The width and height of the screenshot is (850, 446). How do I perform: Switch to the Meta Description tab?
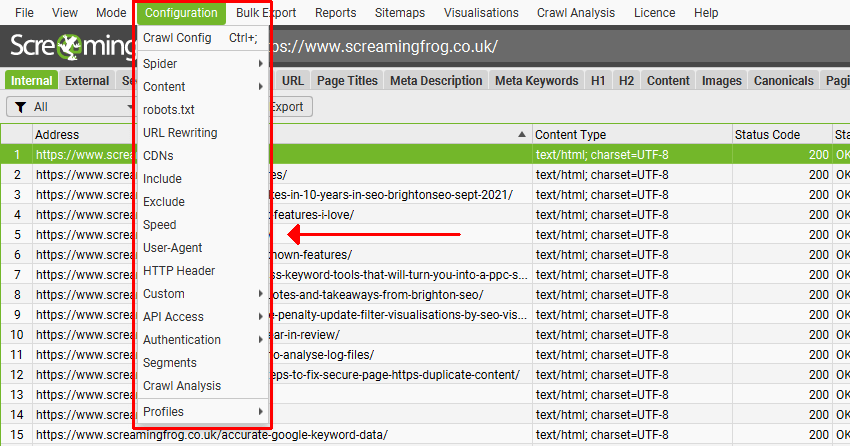click(x=436, y=80)
